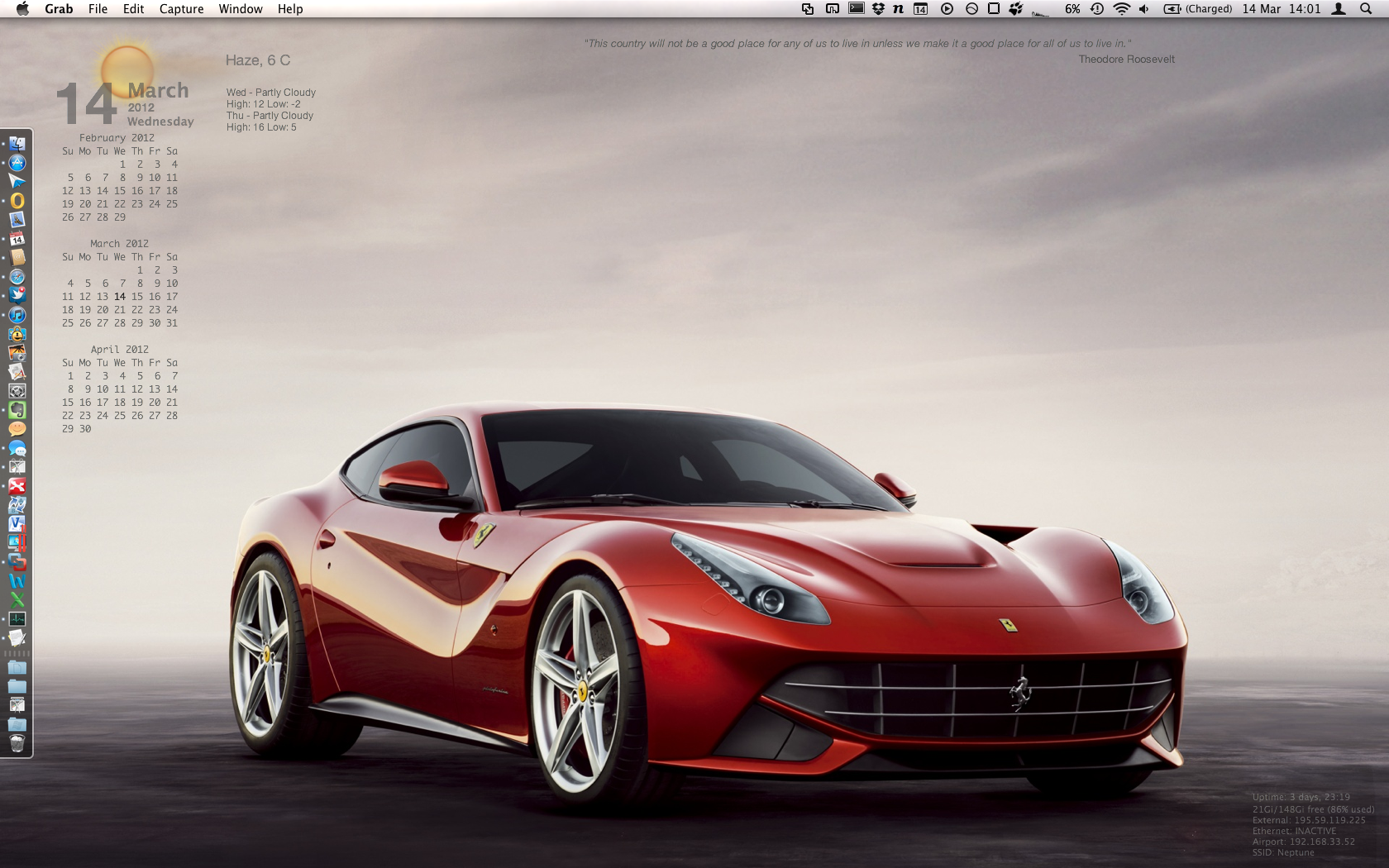Open the battery Charged status menu
The height and width of the screenshot is (868, 1389).
click(1197, 9)
